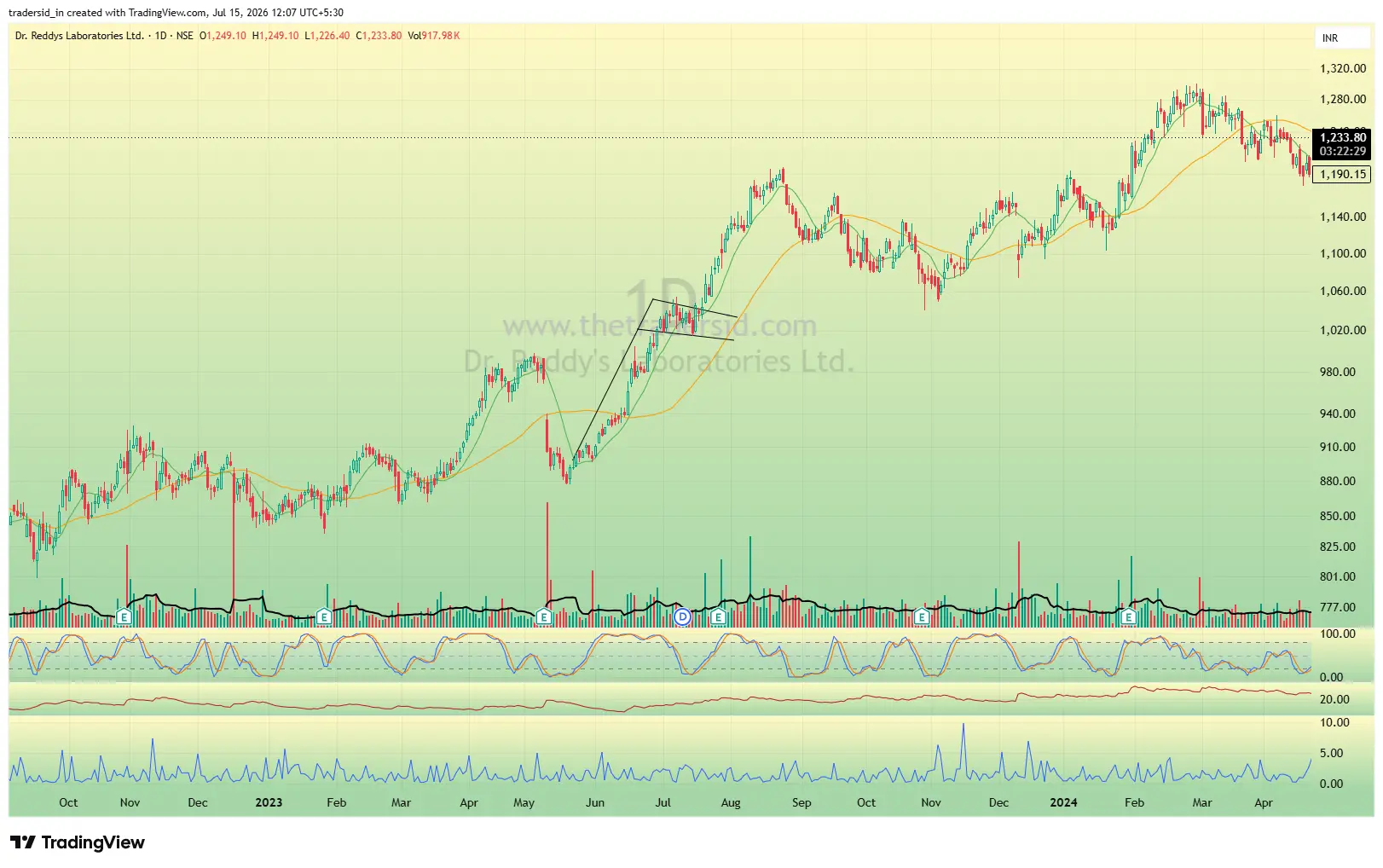The image size is (1383, 868).
Task: Open the earnings E marker near November 2023
Action: pyautogui.click(x=921, y=616)
